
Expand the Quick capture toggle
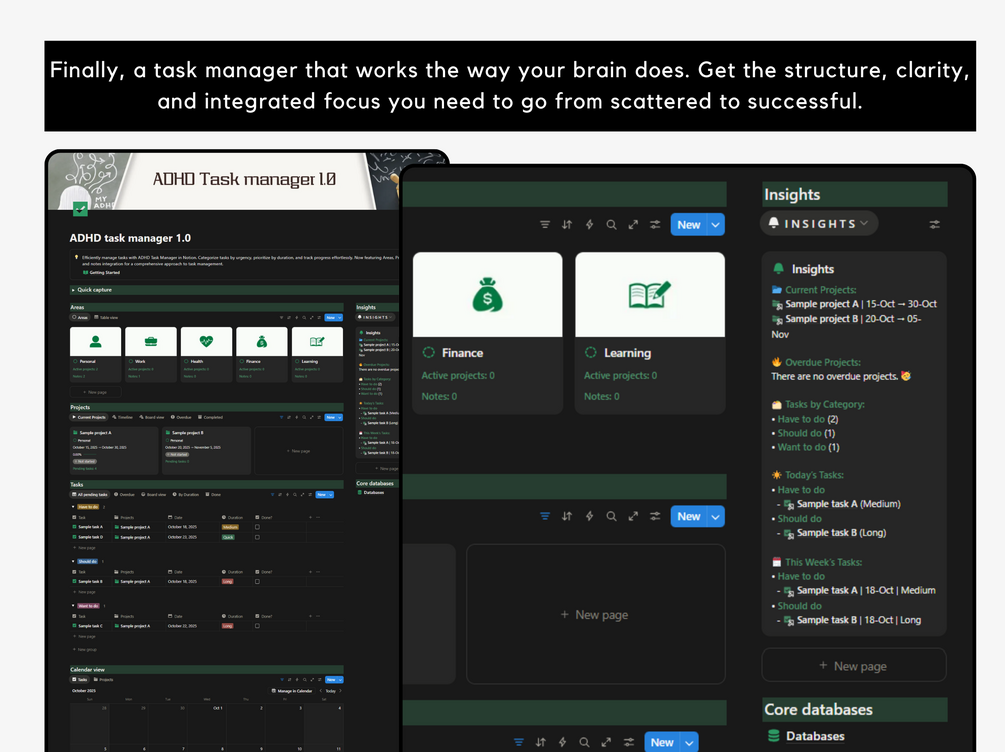click(73, 290)
